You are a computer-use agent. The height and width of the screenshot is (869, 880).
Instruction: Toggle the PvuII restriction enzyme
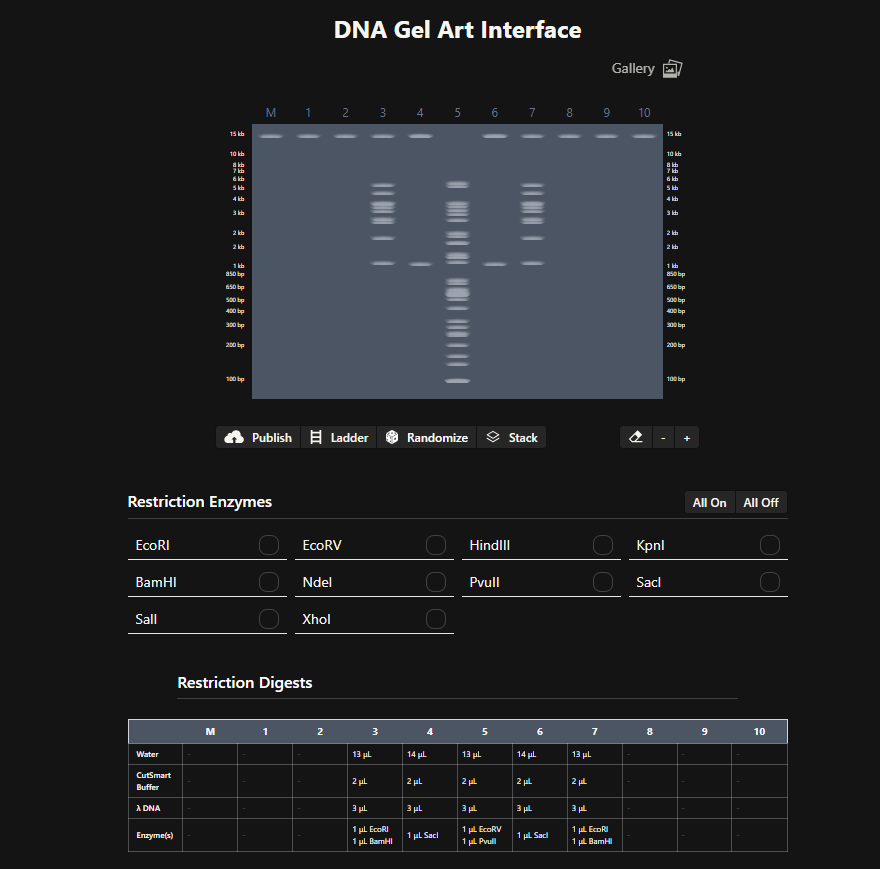tap(603, 582)
